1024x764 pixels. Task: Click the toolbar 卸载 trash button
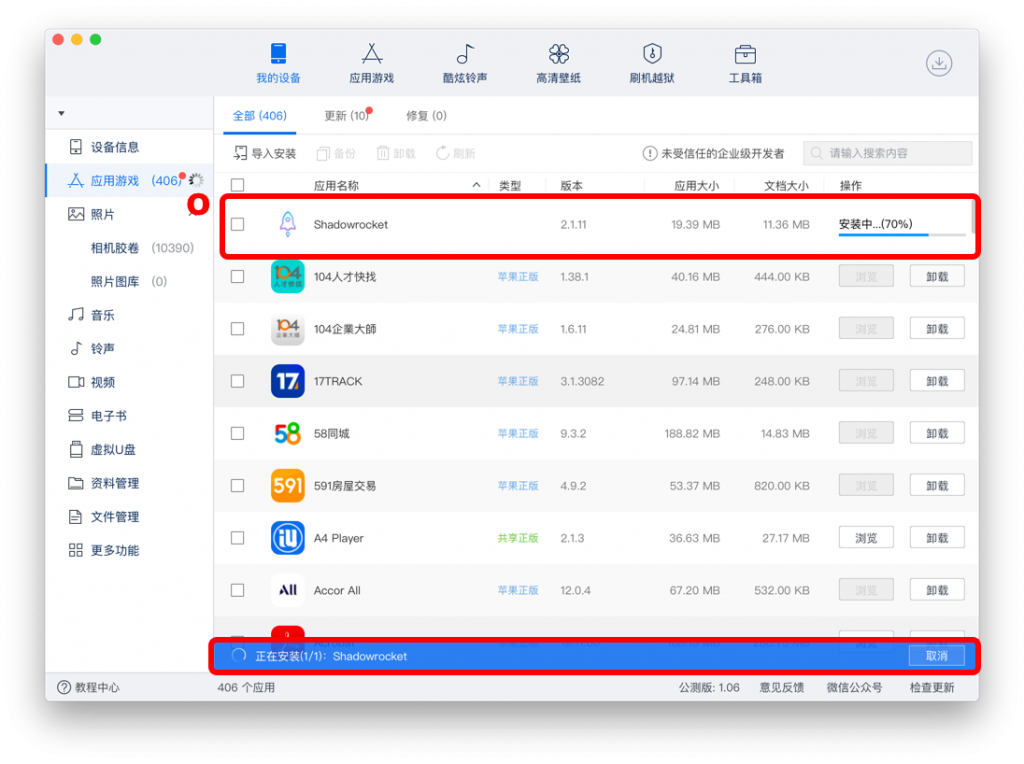[396, 153]
